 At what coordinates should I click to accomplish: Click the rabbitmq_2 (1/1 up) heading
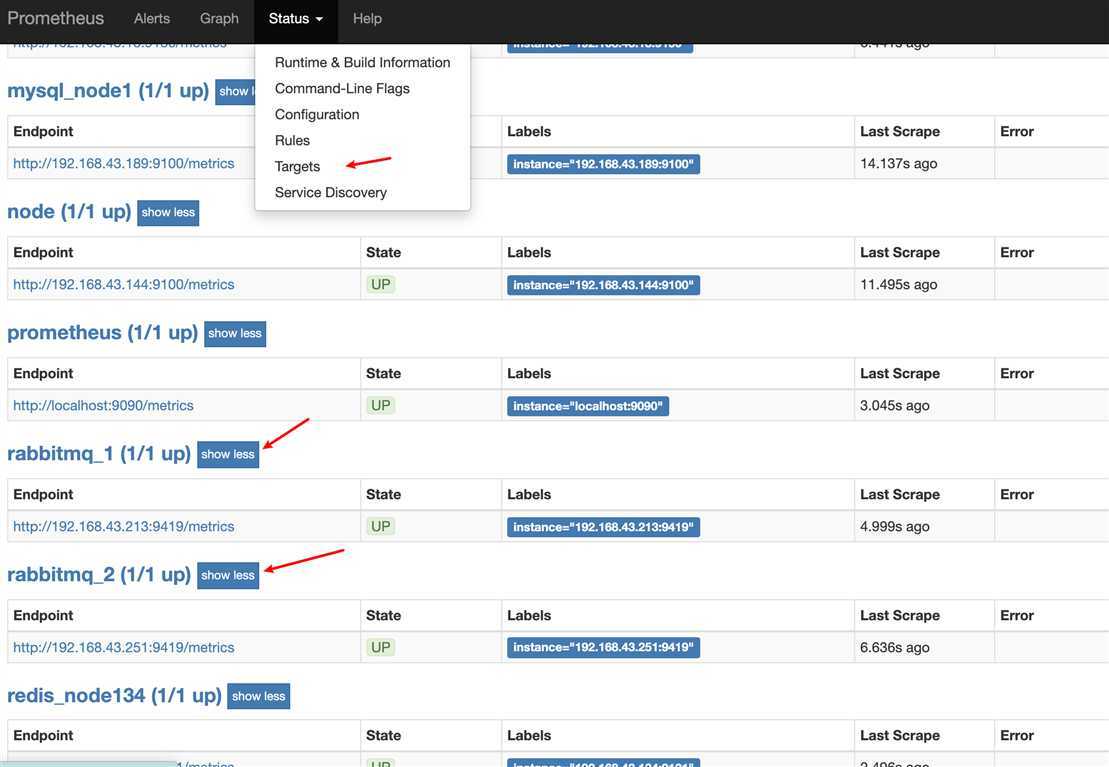click(x=99, y=575)
